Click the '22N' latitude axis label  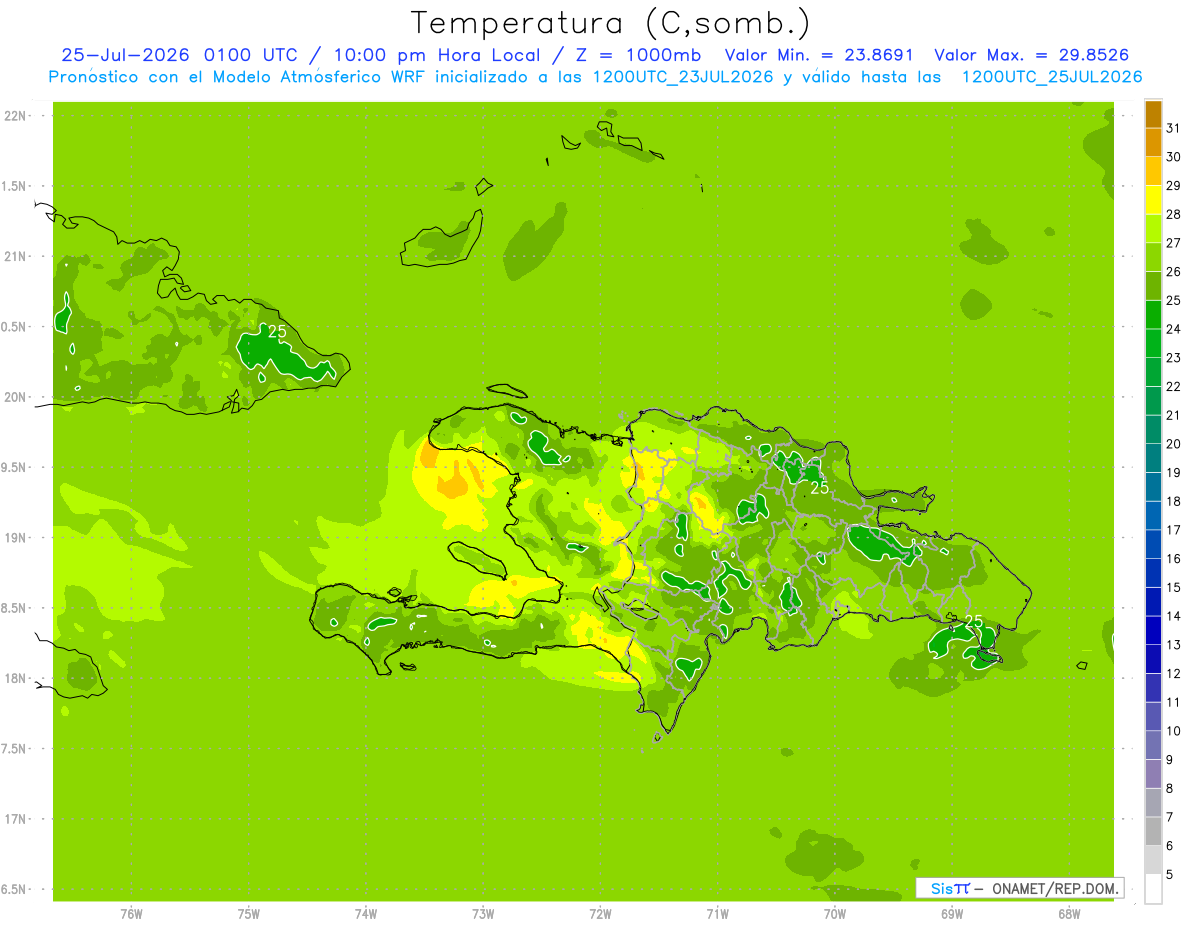pos(17,116)
